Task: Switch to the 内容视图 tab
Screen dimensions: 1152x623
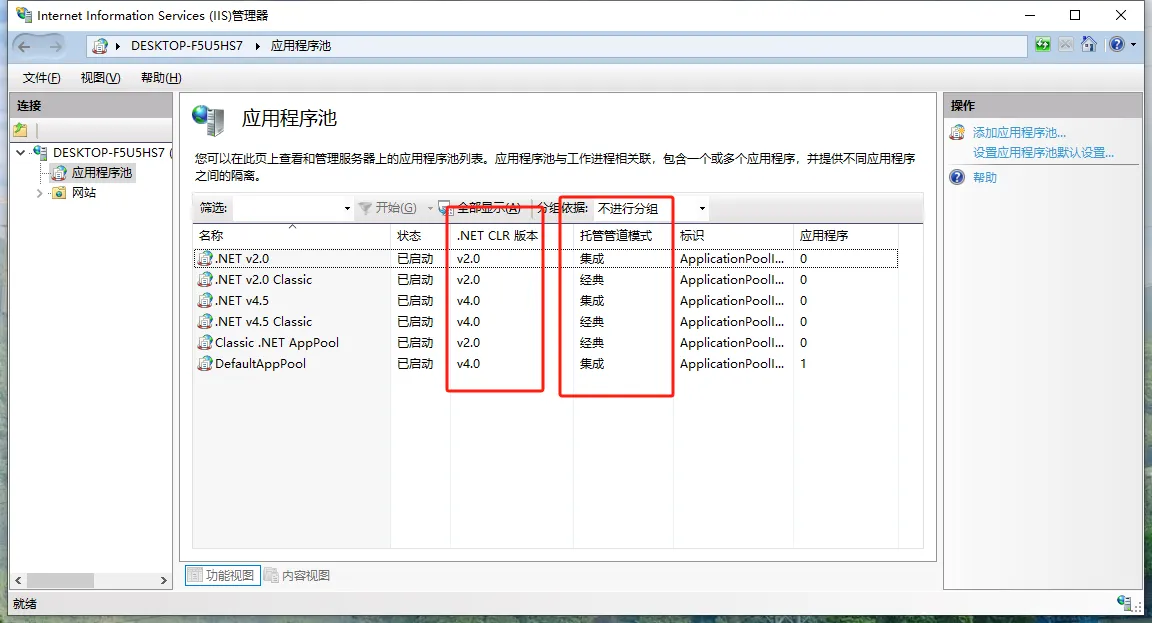Action: [298, 575]
